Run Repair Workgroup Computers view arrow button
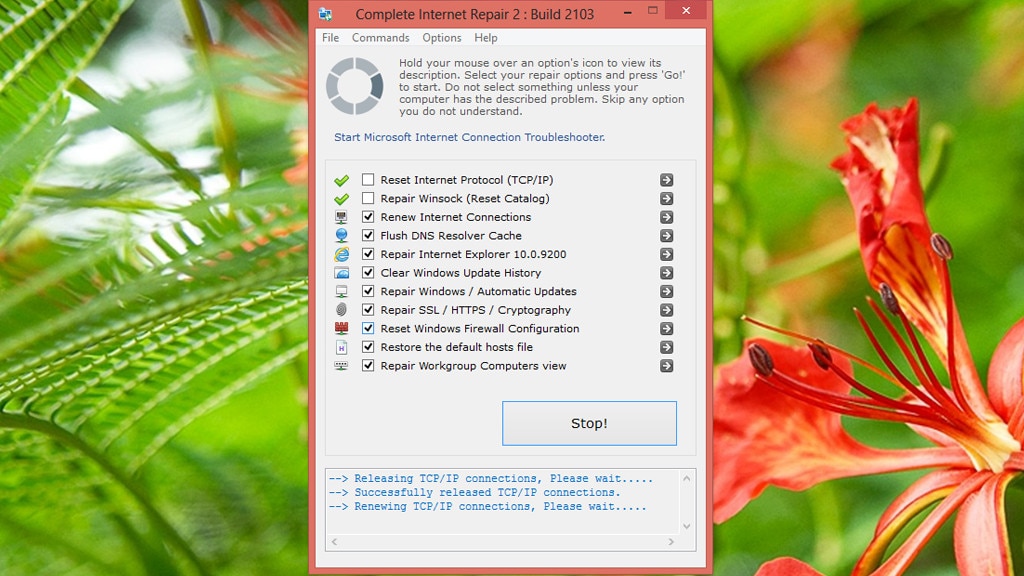Viewport: 1024px width, 576px height. point(666,366)
